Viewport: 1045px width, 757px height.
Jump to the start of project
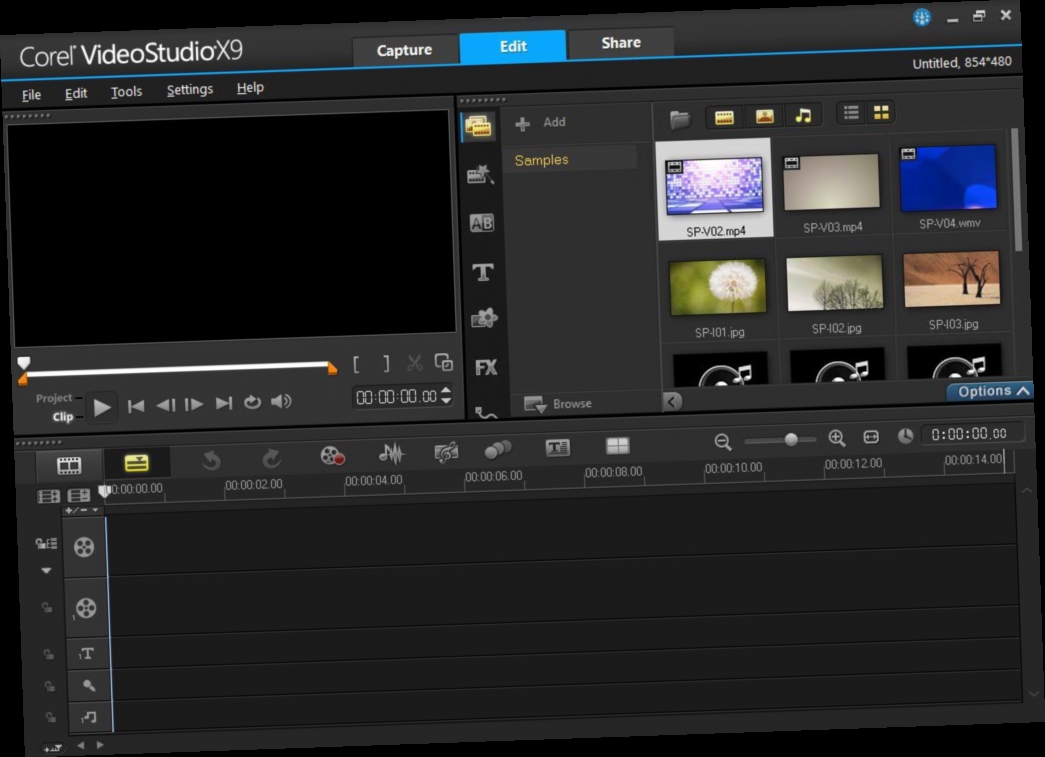(136, 406)
